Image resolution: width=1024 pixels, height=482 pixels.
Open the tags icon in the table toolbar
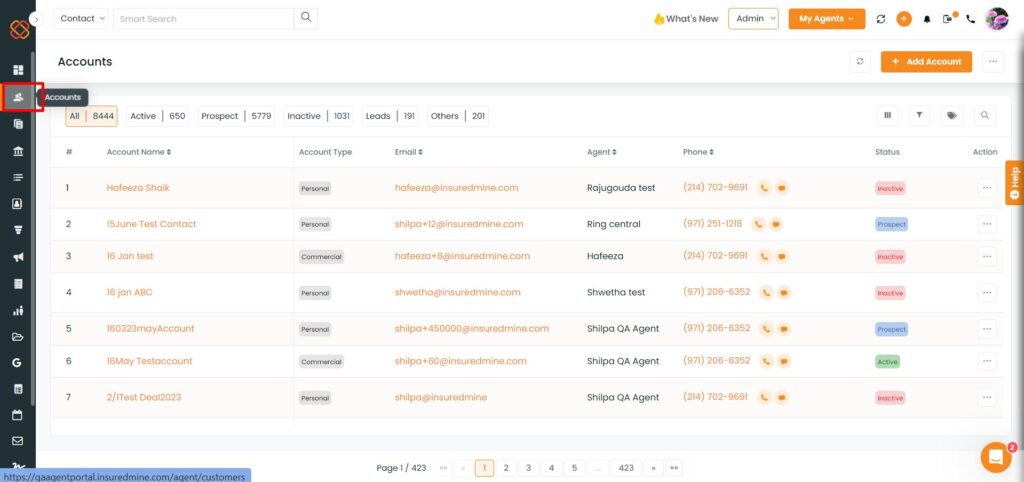[952, 116]
